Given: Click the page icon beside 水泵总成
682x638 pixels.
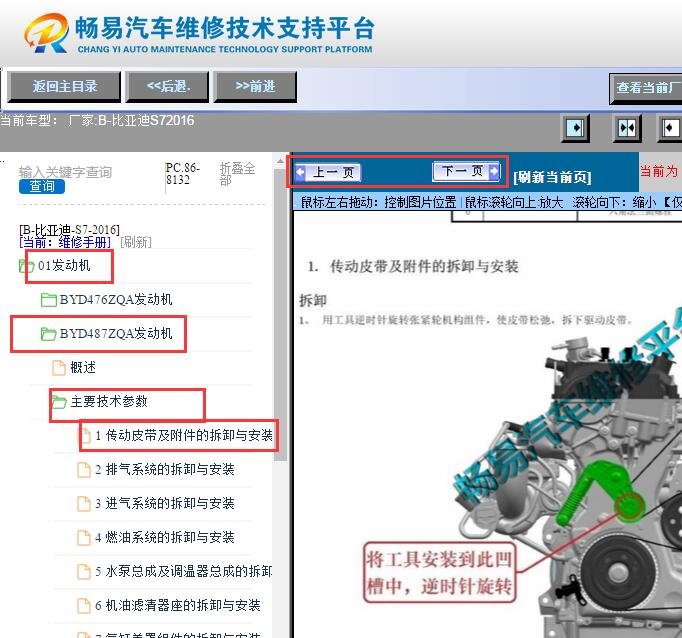Looking at the screenshot, I should (84, 571).
